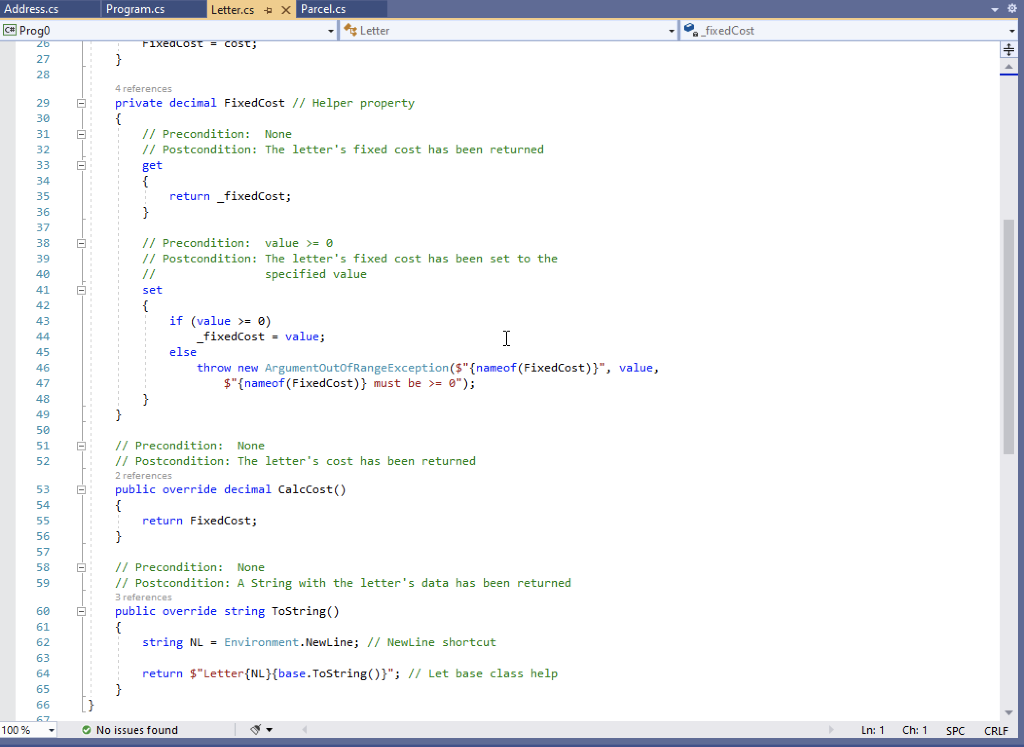Collapse the comment outline on line 51

click(81, 446)
